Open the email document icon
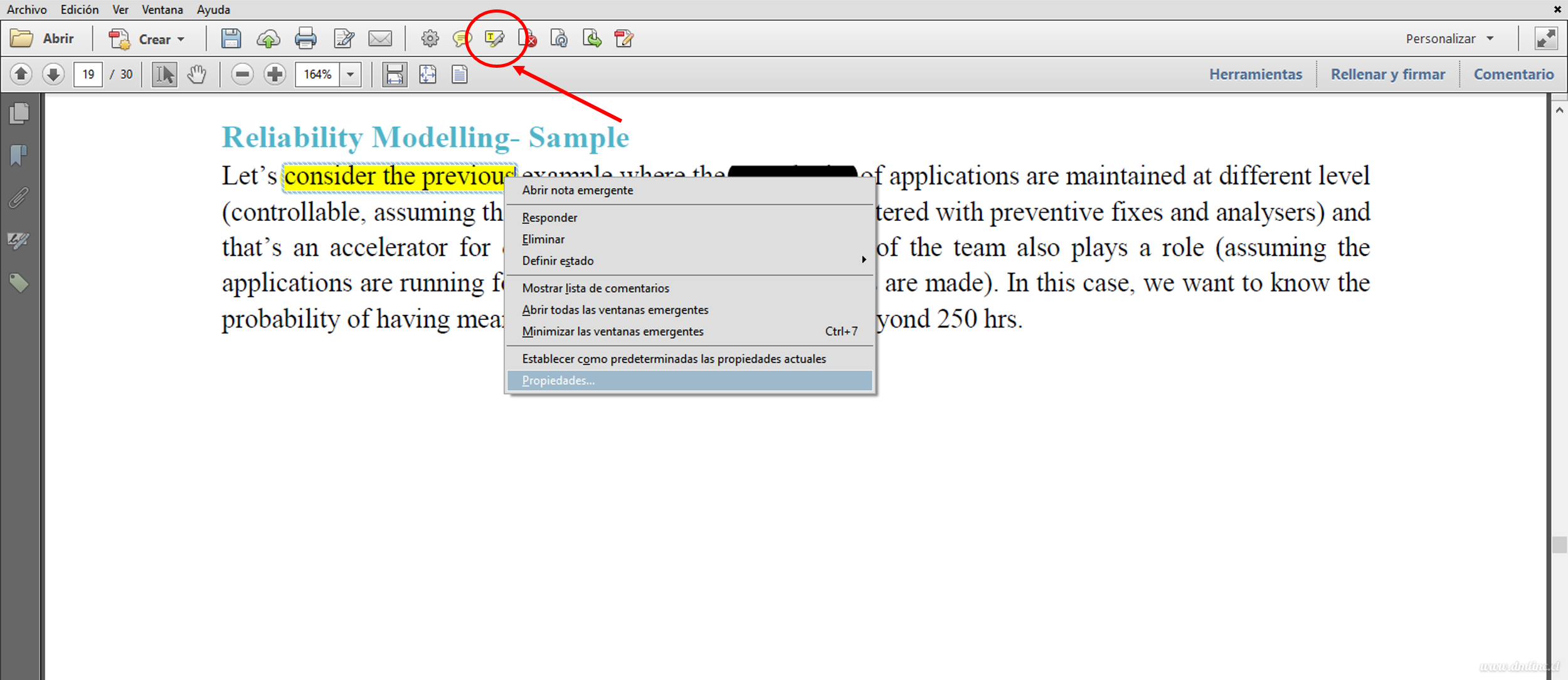Image resolution: width=1568 pixels, height=680 pixels. [x=381, y=38]
